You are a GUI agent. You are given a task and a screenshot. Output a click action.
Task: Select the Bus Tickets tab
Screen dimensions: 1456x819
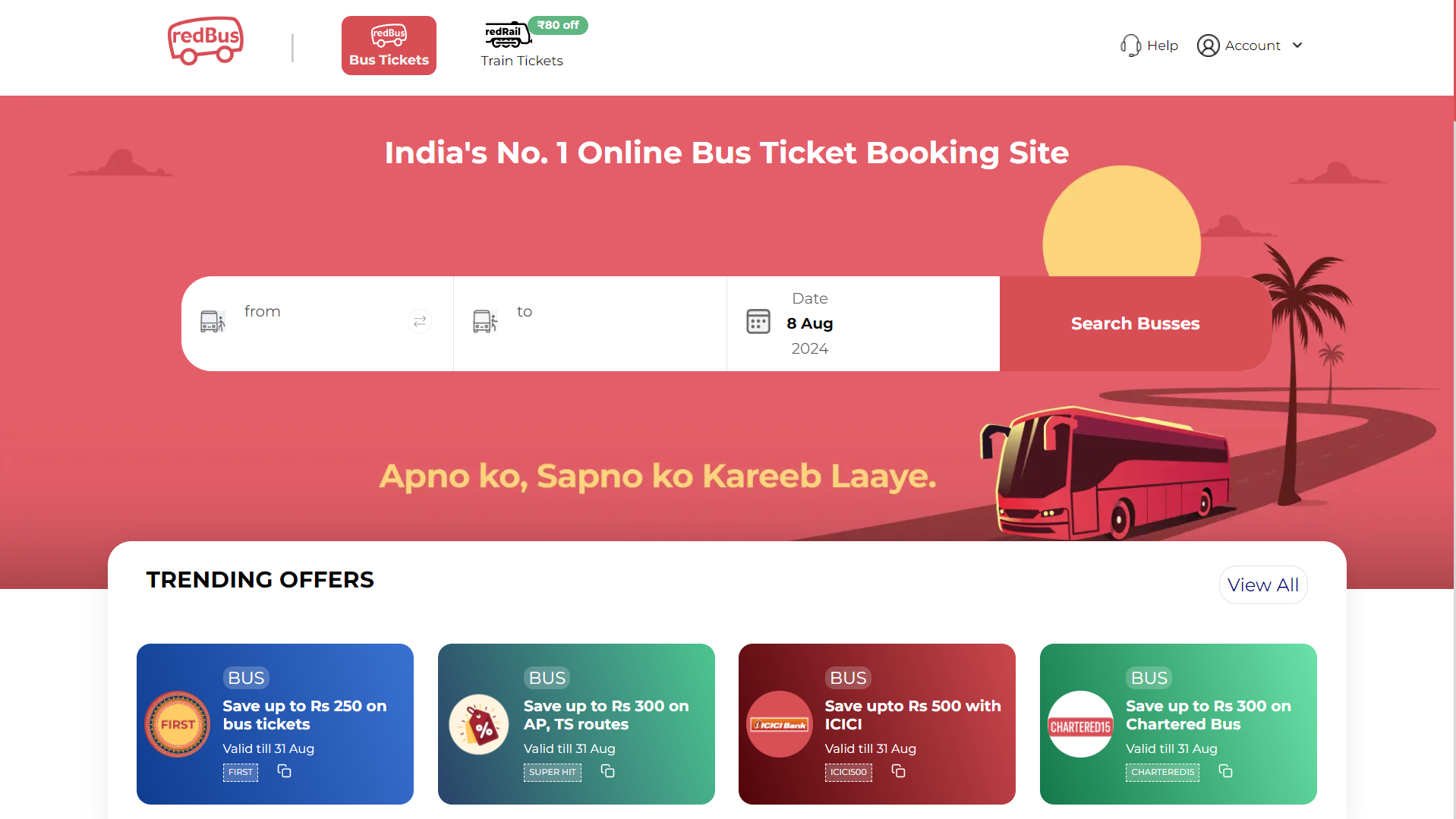[x=389, y=46]
